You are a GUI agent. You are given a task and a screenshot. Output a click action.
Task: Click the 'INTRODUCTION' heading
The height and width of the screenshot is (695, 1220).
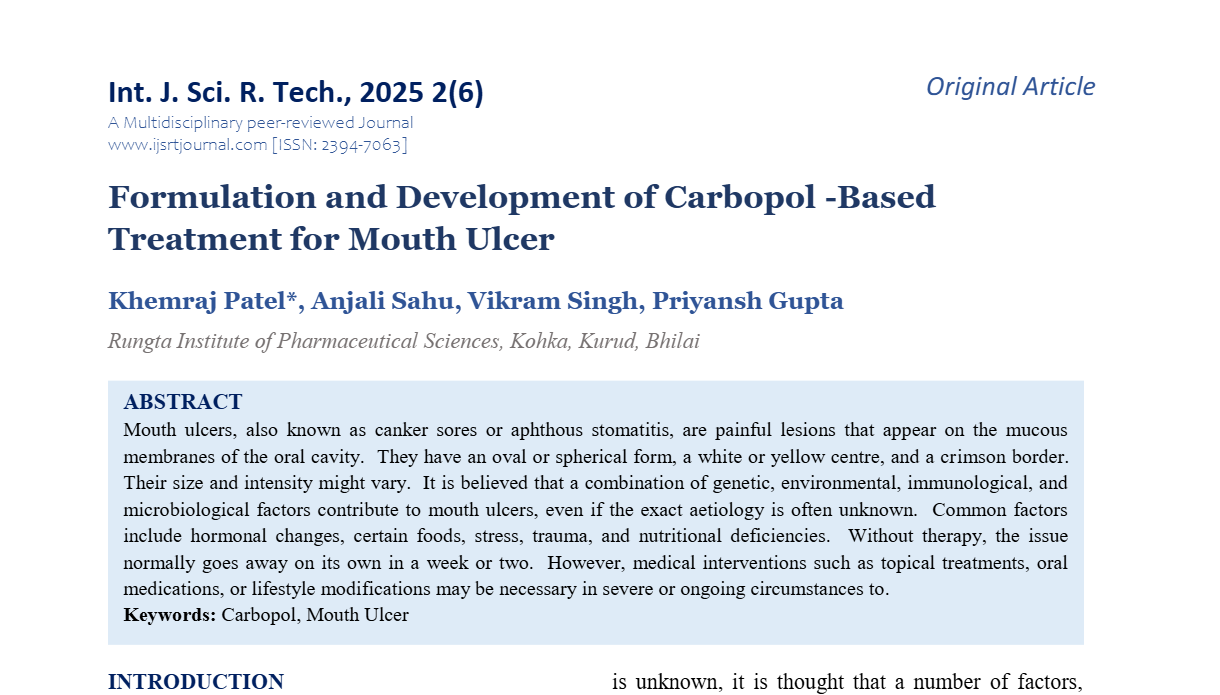click(196, 682)
